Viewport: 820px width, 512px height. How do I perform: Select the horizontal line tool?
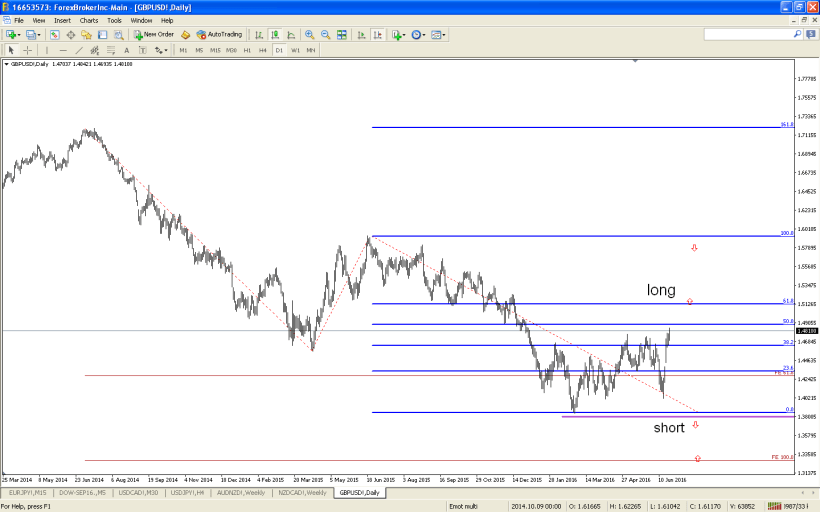[62, 49]
